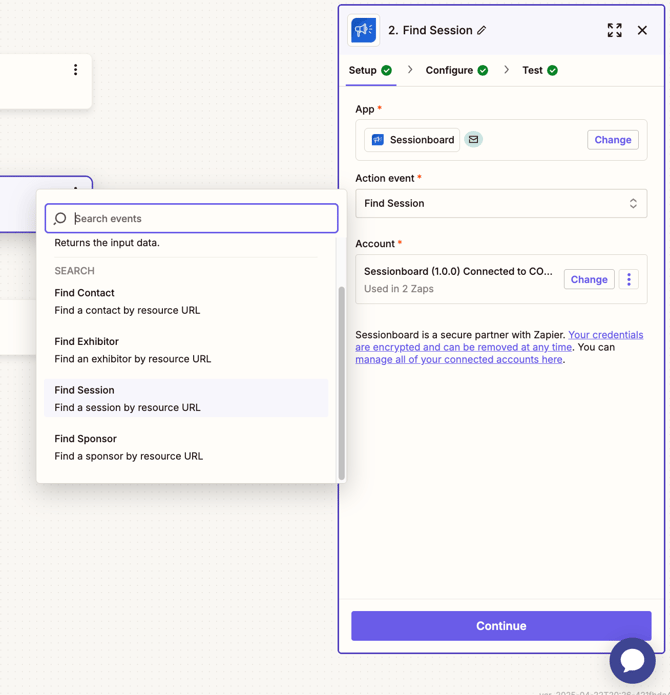The width and height of the screenshot is (670, 695).
Task: Click the magnifier icon in search box
Action: [x=60, y=219]
